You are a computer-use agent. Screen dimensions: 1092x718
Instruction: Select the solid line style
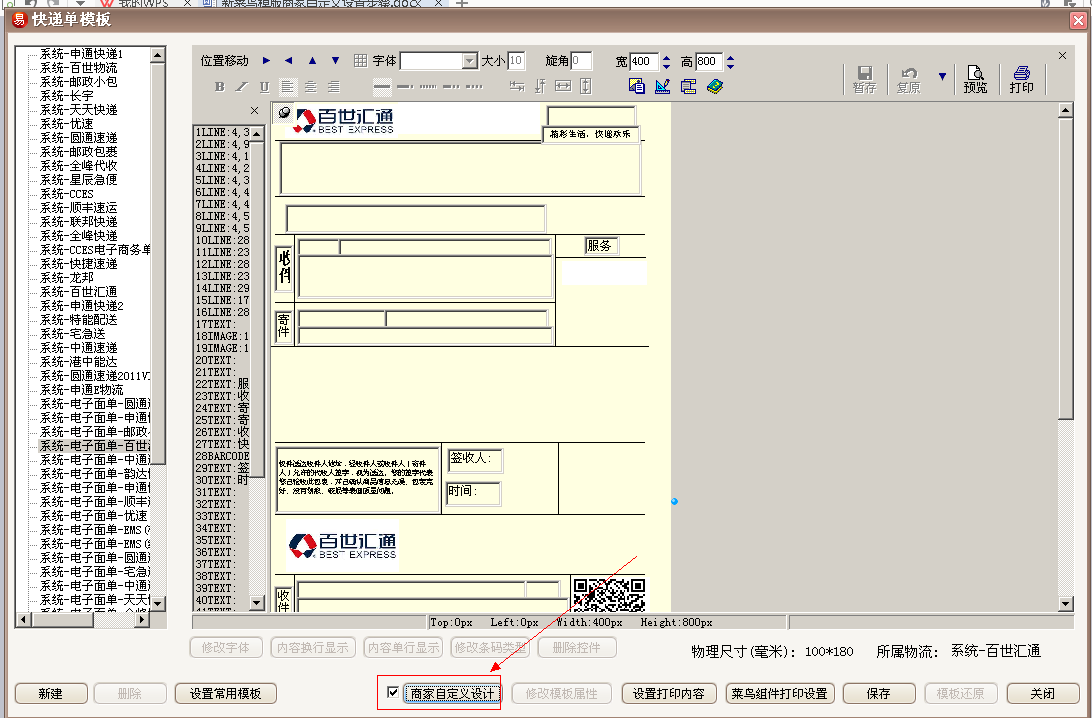point(382,86)
